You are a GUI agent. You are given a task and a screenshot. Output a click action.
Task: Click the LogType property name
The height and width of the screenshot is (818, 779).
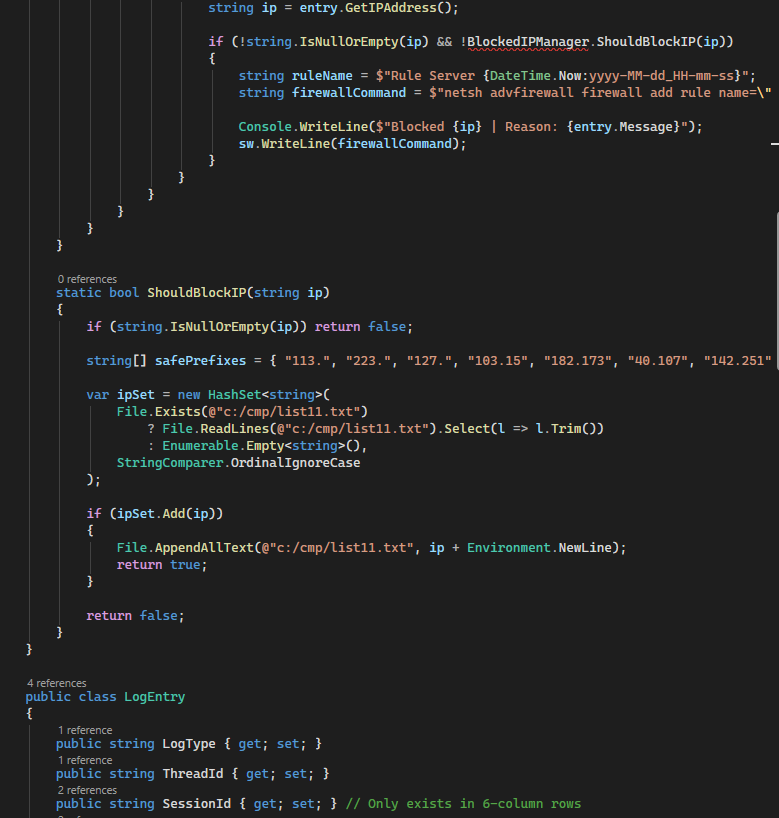tap(189, 744)
